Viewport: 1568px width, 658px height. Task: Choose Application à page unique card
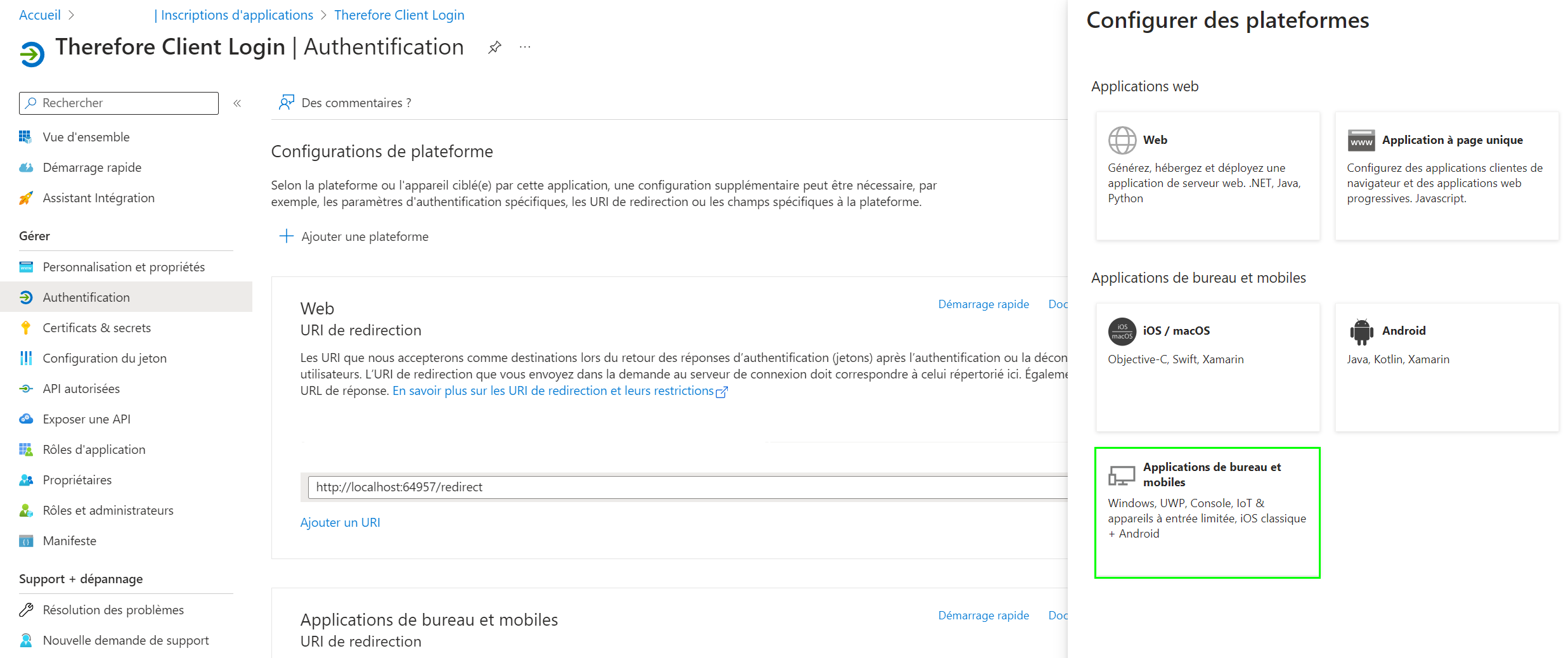1446,176
